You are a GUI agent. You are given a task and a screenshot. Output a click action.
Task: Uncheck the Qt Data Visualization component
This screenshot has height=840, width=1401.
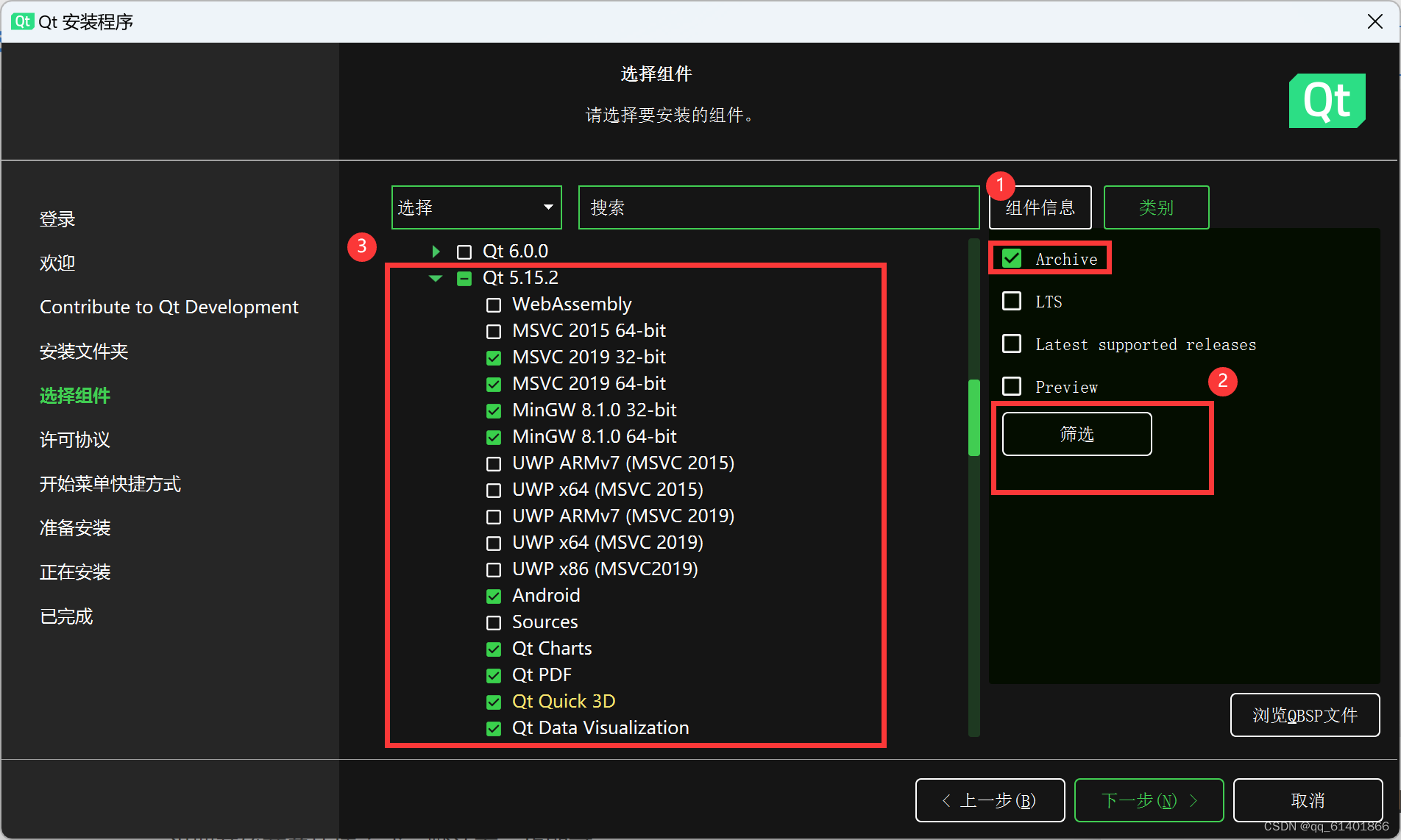click(x=493, y=729)
